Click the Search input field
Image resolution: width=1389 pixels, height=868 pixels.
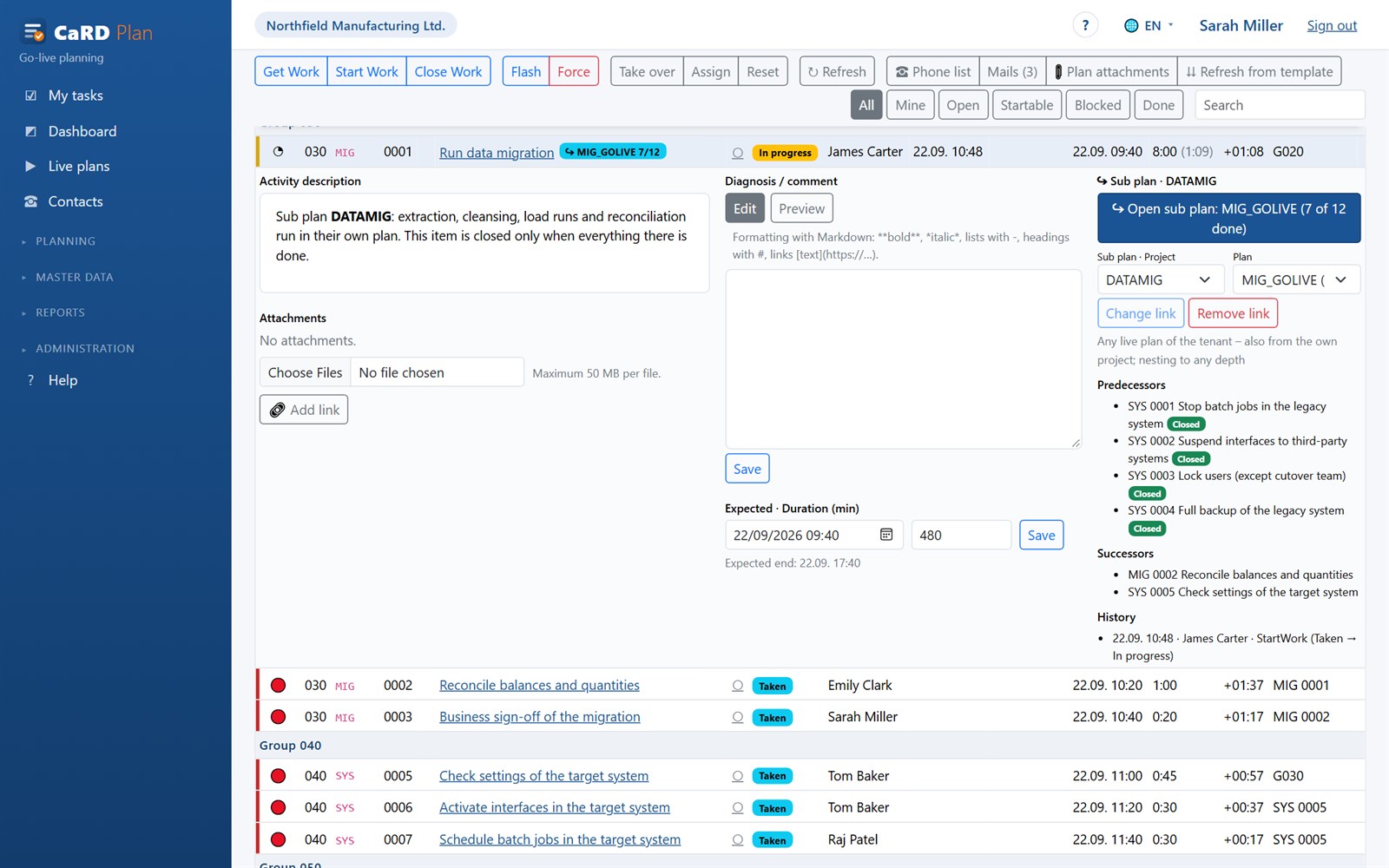(x=1280, y=105)
